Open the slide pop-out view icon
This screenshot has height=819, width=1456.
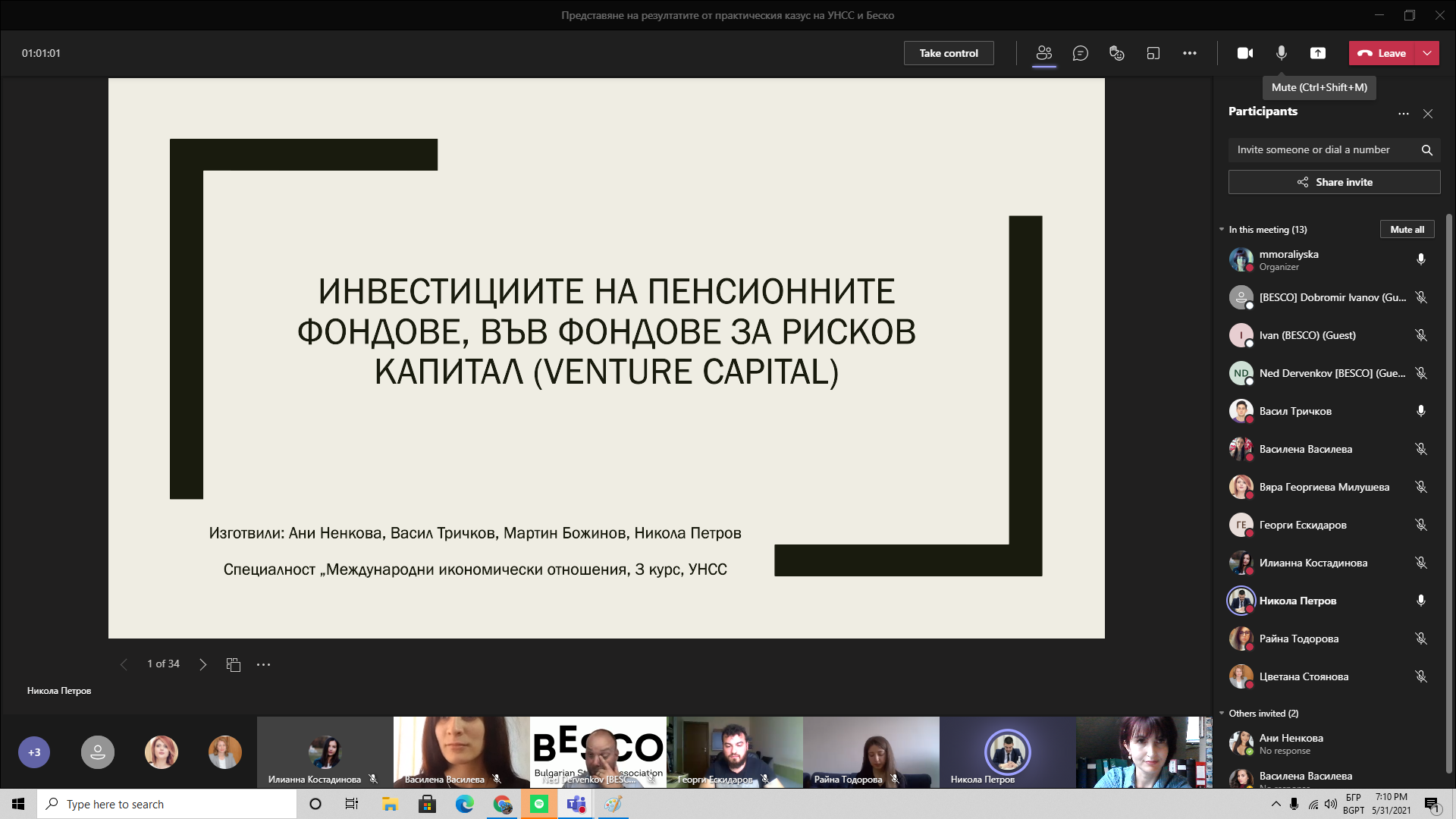234,664
